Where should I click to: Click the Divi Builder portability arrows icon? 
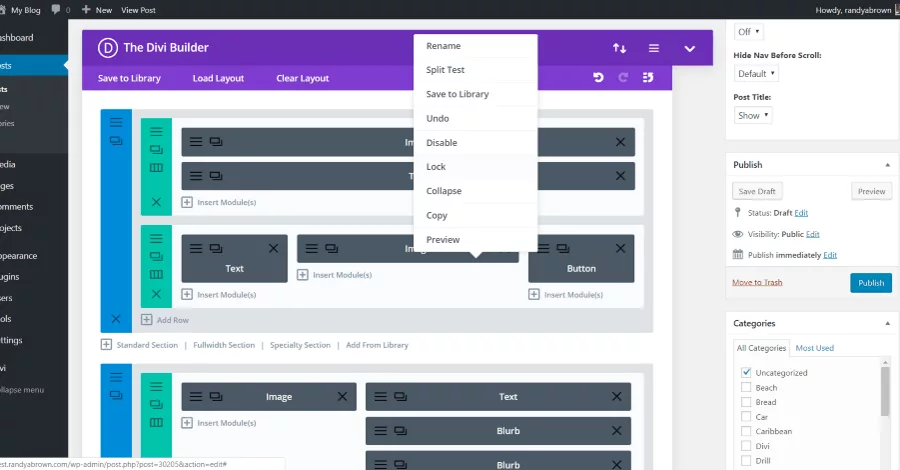pyautogui.click(x=619, y=48)
